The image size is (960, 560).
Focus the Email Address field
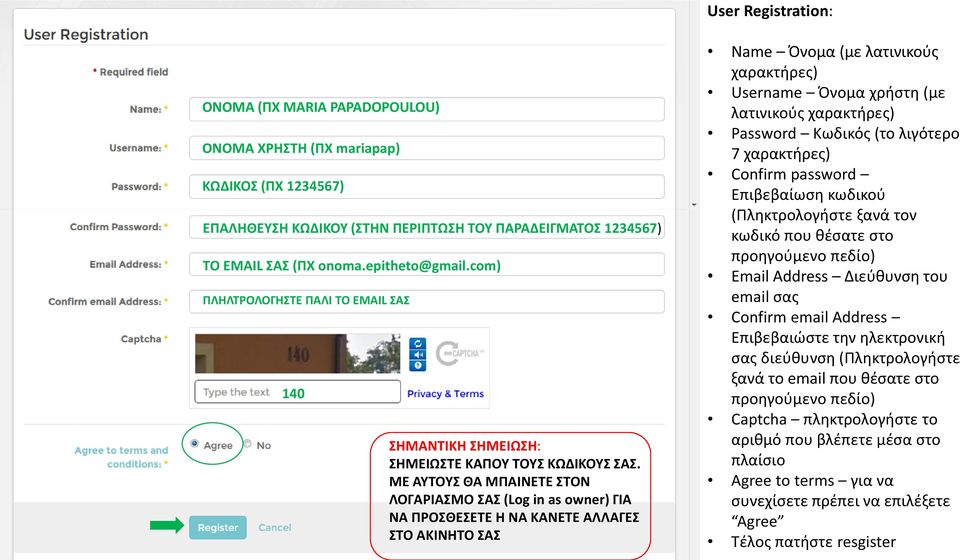(427, 264)
